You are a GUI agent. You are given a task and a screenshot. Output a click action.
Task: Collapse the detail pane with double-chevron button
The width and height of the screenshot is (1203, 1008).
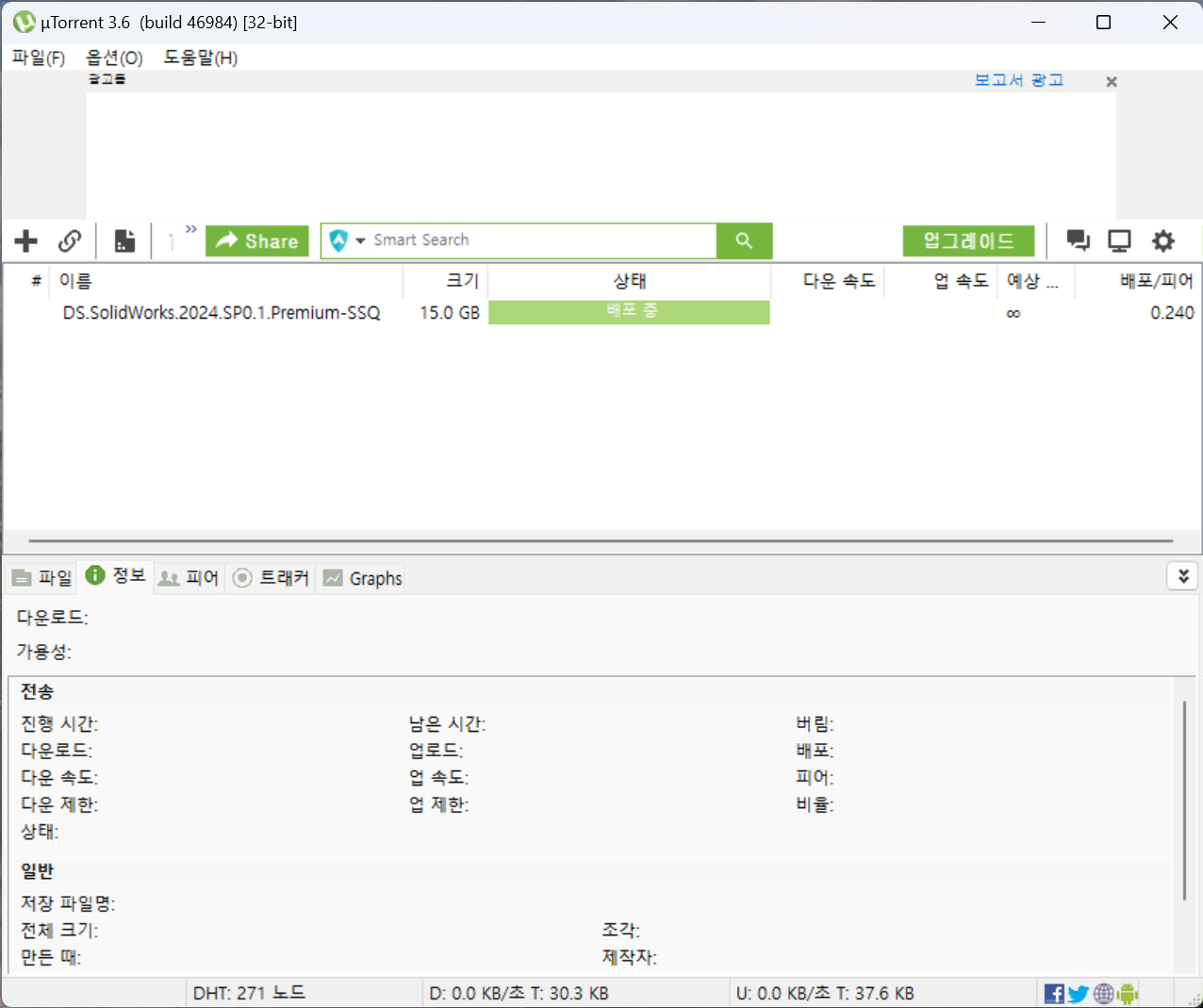pyautogui.click(x=1183, y=575)
